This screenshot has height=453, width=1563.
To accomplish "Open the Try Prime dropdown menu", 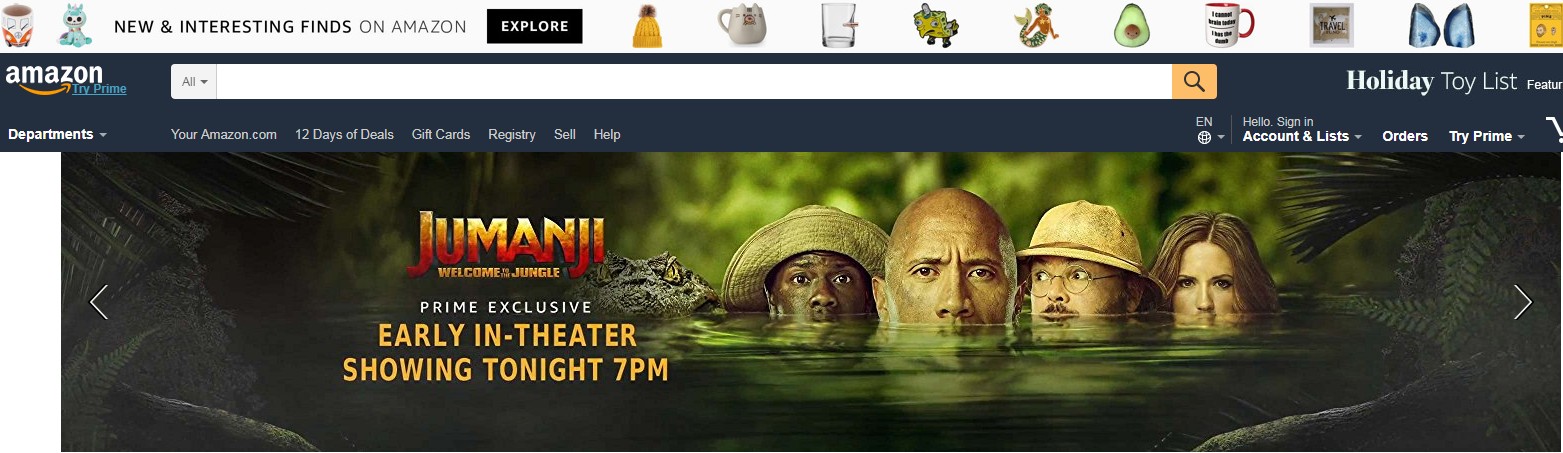I will pyautogui.click(x=1486, y=136).
